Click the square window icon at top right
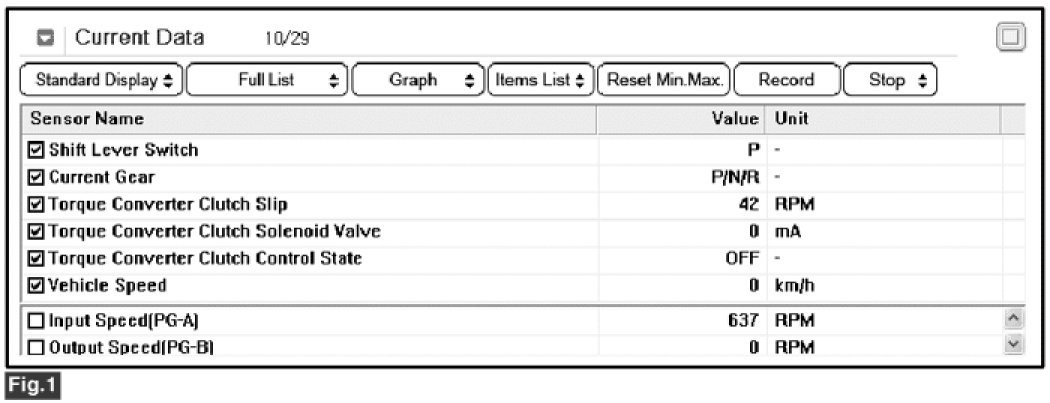Screen dimensions: 1050x403 click(1011, 38)
